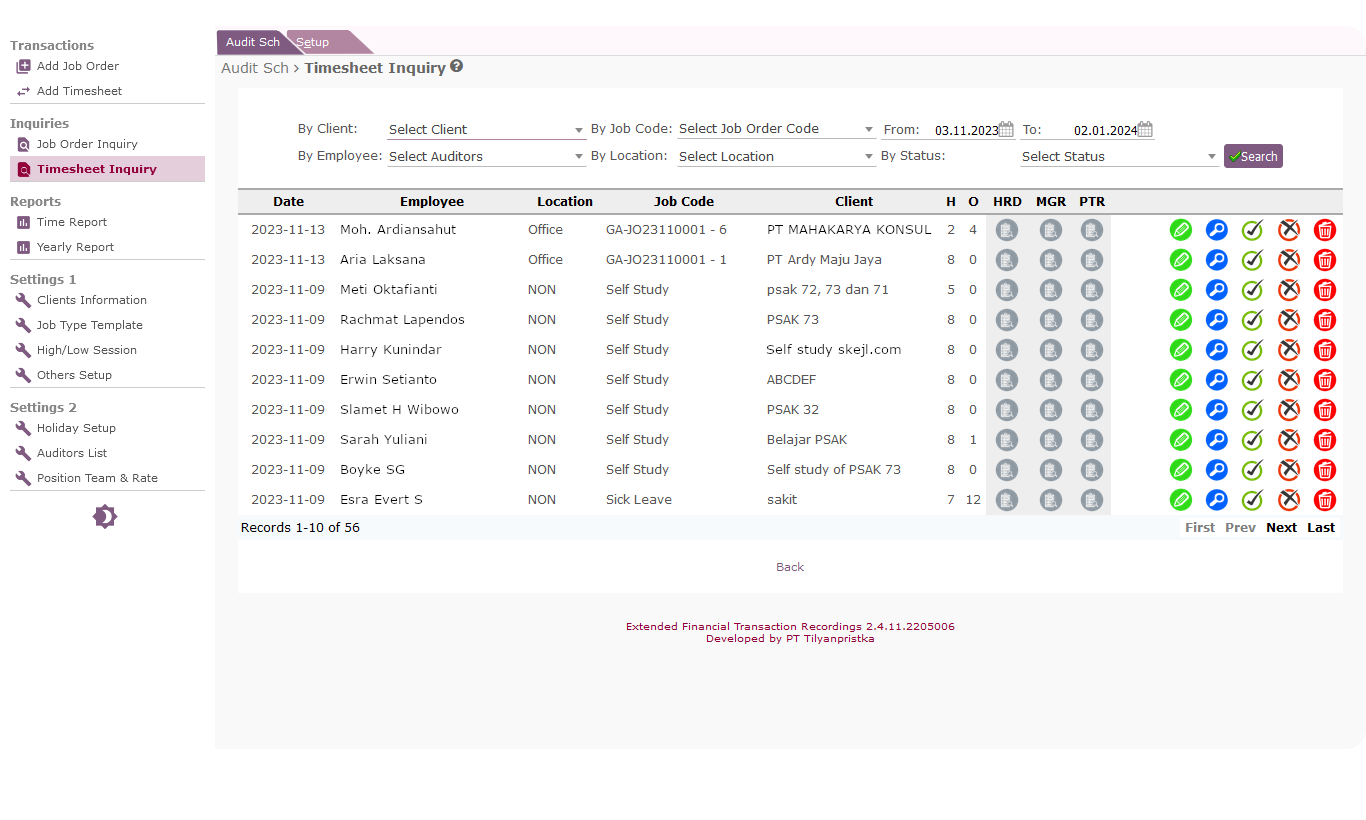Click HRD status icon for Esra Evert S row
This screenshot has width=1366, height=820.
click(x=1007, y=500)
